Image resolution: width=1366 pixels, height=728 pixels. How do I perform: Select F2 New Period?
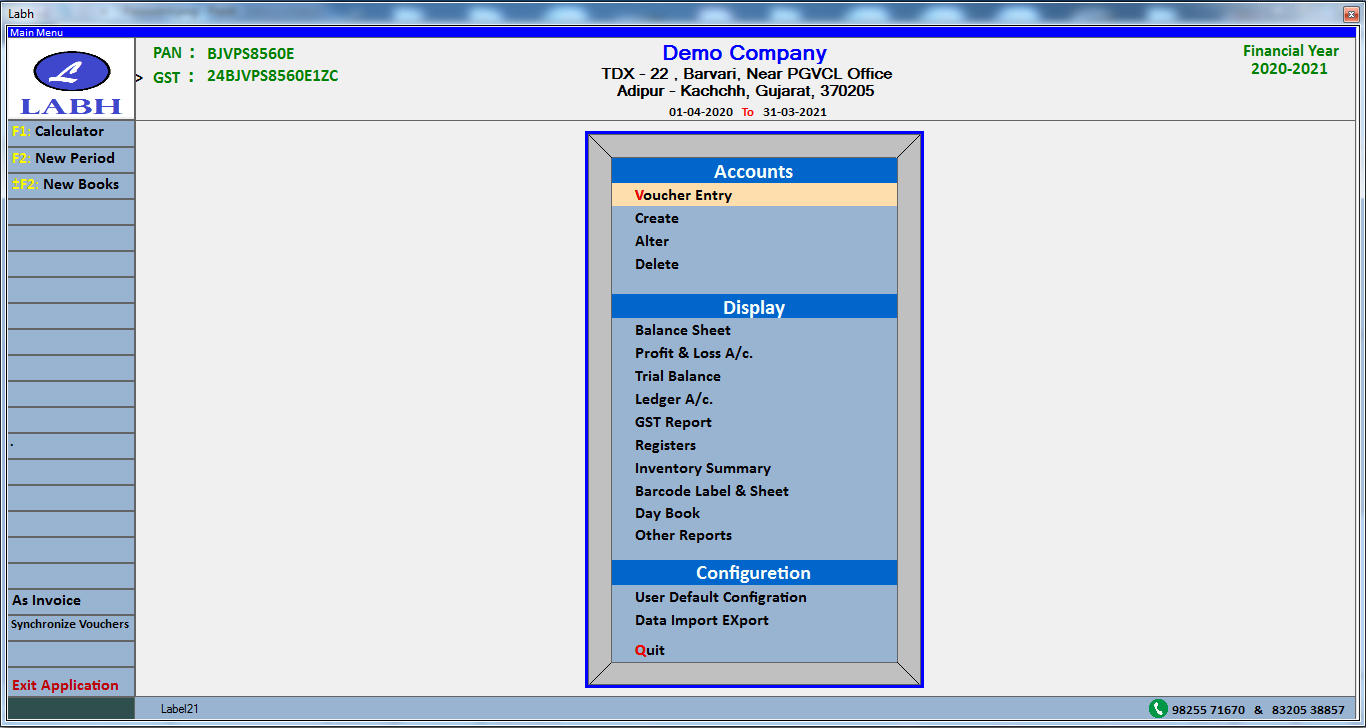(x=71, y=158)
